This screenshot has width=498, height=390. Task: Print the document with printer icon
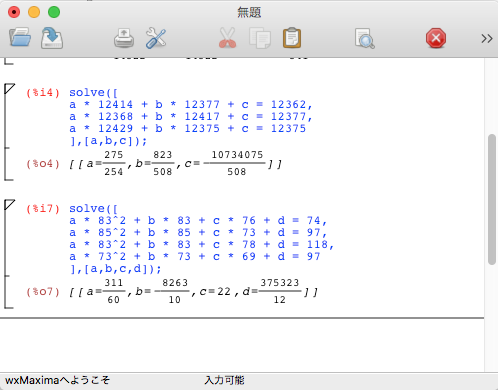coord(124,38)
